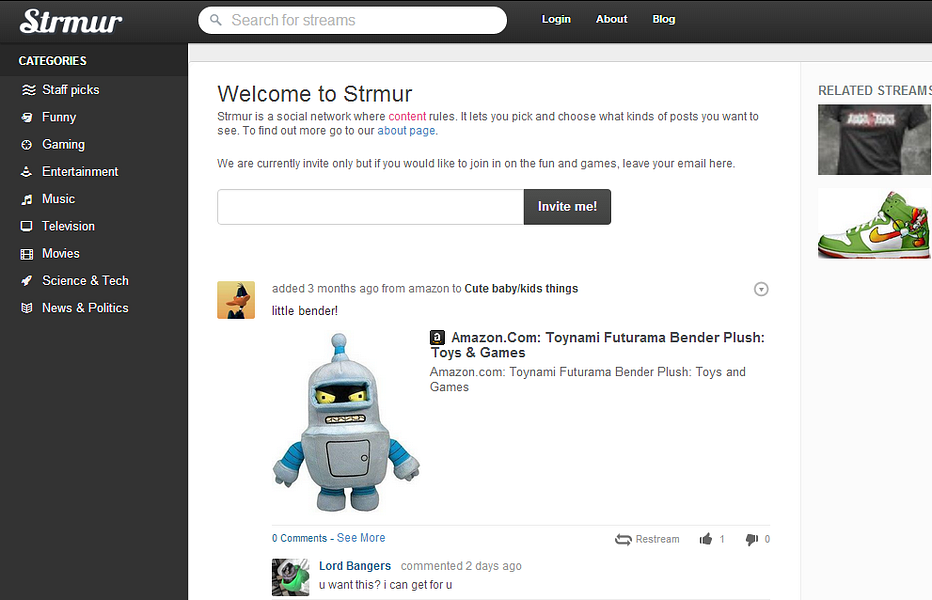This screenshot has height=600, width=932.
Task: Open Amazon Toynami Bender Plush title link
Action: [597, 345]
